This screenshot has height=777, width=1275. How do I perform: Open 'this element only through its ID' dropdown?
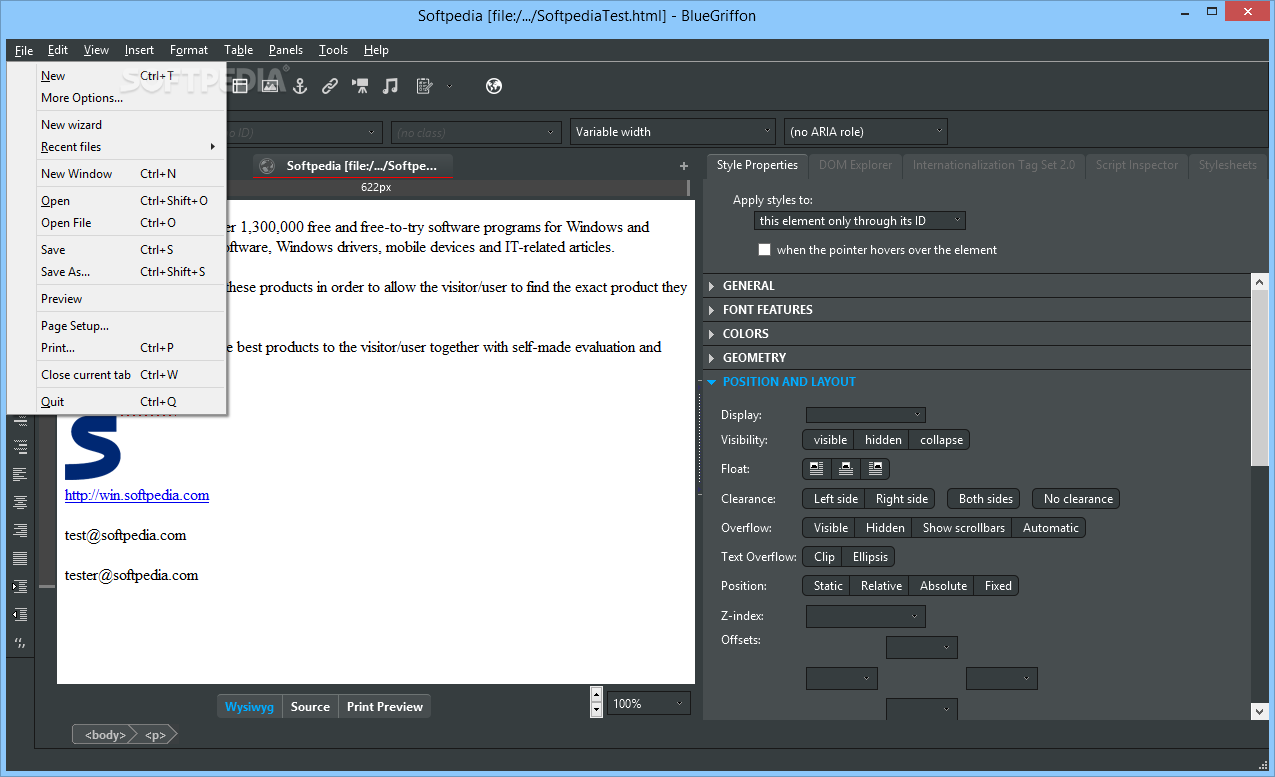(860, 221)
